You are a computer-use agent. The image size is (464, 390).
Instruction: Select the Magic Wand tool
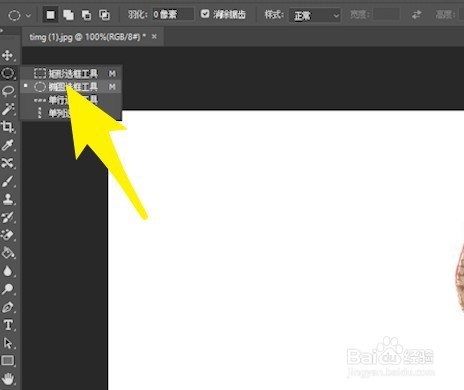(8, 109)
